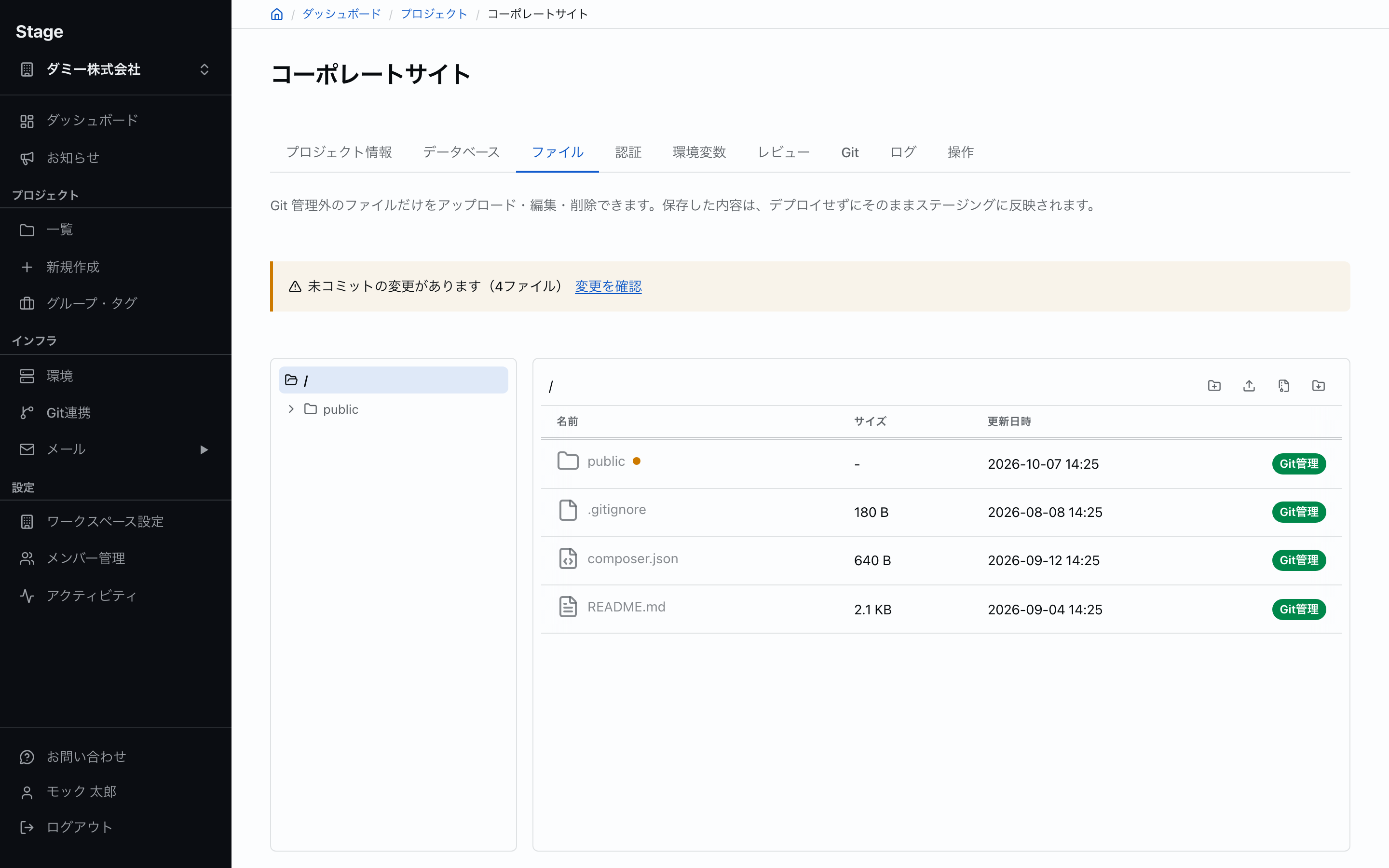Viewport: 1389px width, 868px height.
Task: Select root folder / in the tree
Action: point(393,380)
